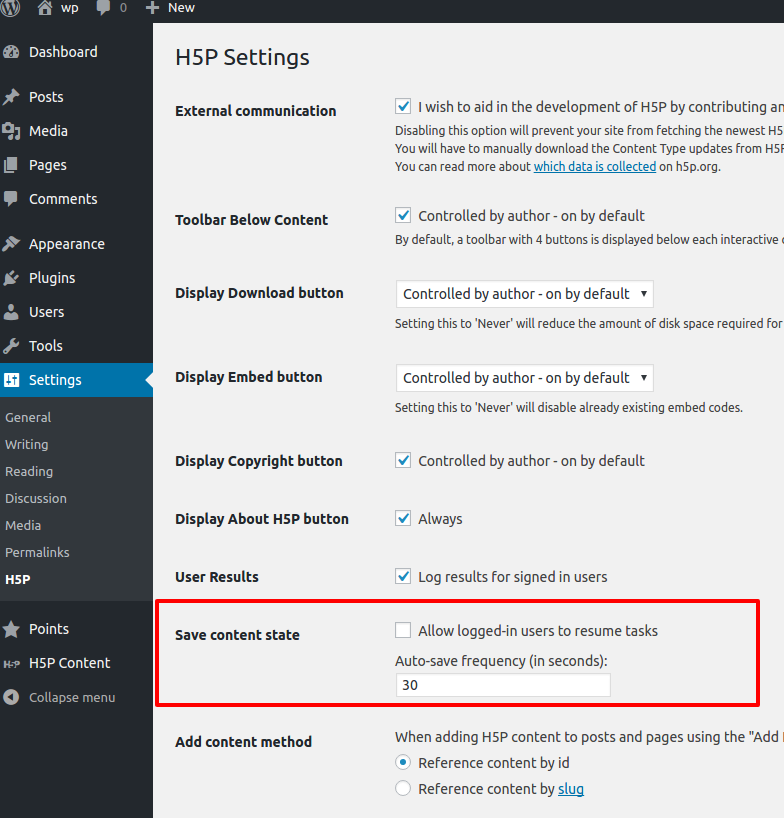
Task: Open Media settings submenu item
Action: click(23, 525)
